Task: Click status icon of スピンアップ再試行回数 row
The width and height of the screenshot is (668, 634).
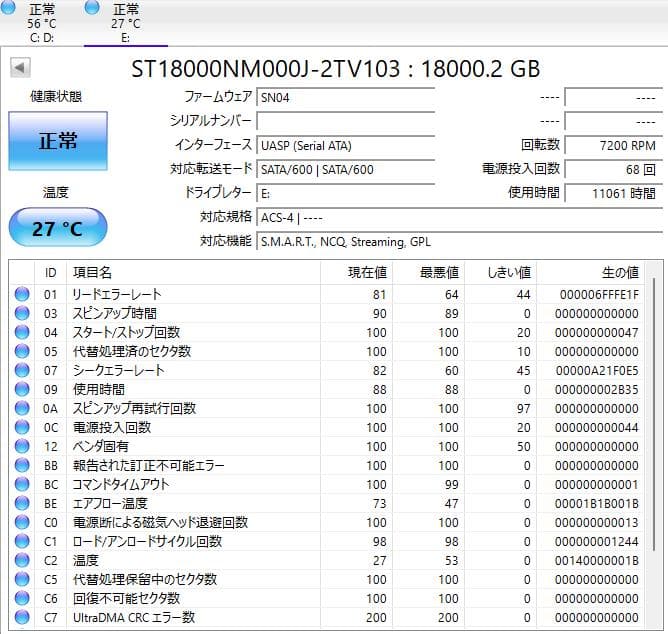Action: [x=22, y=408]
